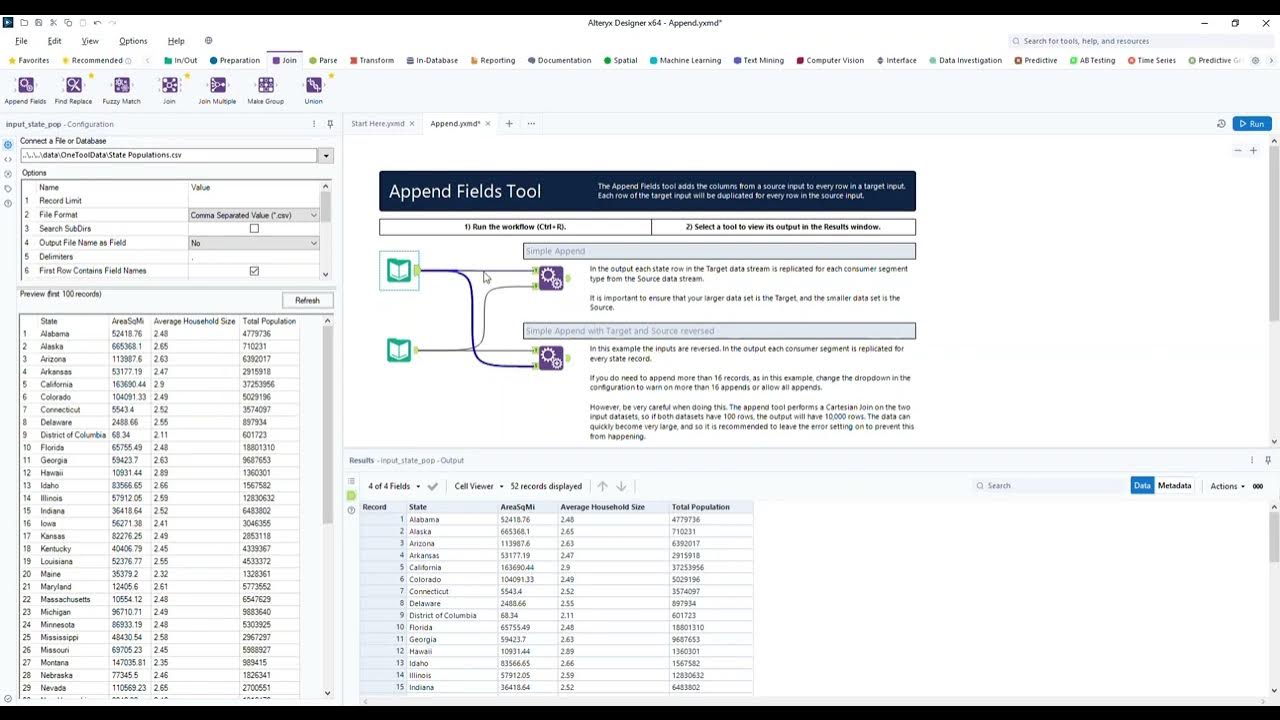The width and height of the screenshot is (1280, 720).
Task: Toggle First Row Contains Field Names checkbox
Action: (x=254, y=271)
